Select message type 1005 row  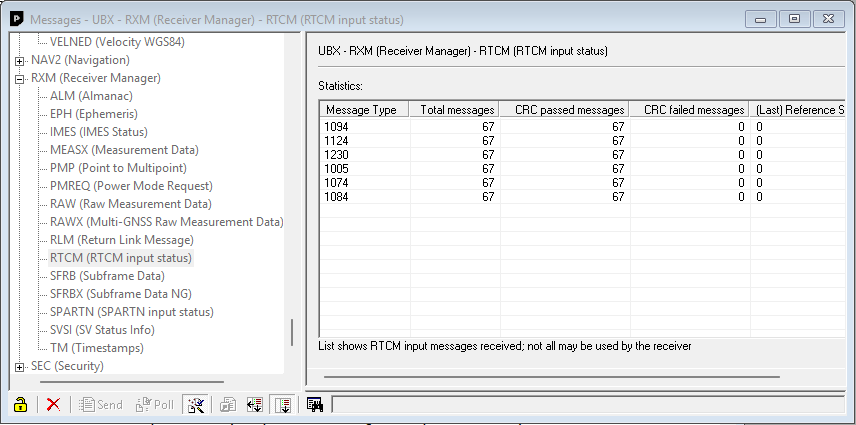[582, 169]
